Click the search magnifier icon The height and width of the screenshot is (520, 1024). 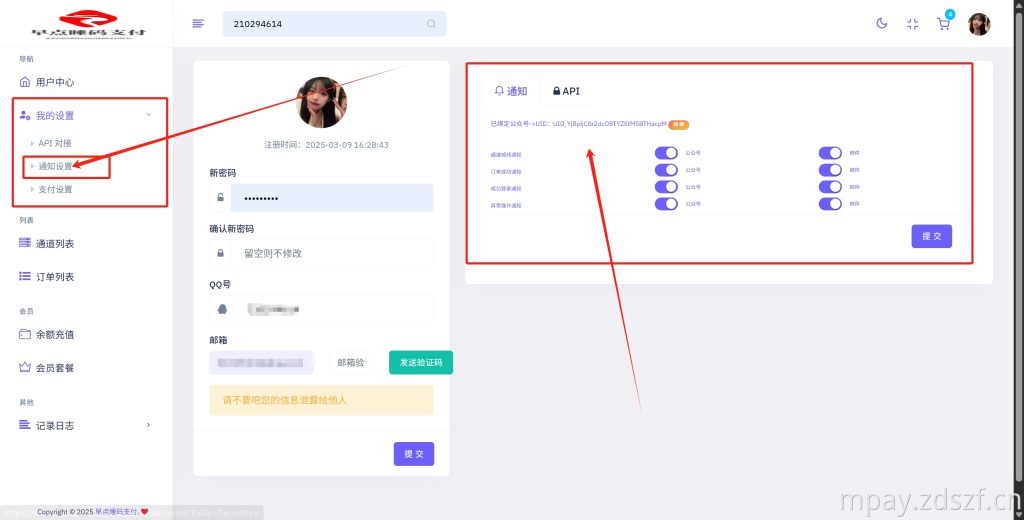(431, 24)
